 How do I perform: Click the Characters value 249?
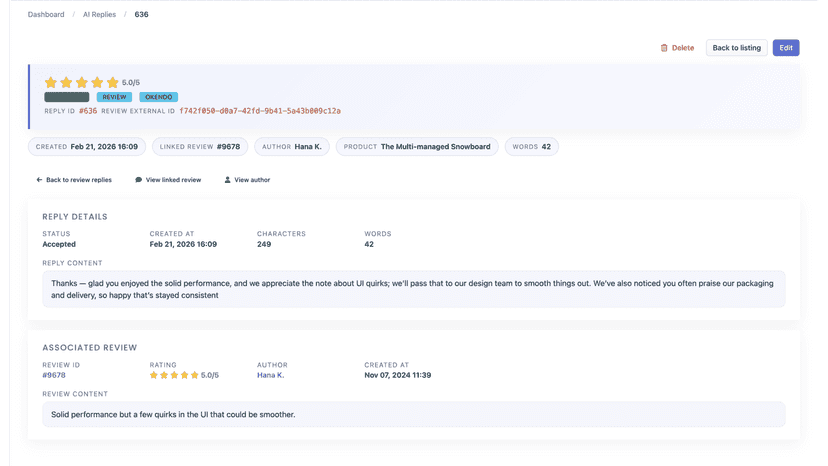click(x=264, y=245)
